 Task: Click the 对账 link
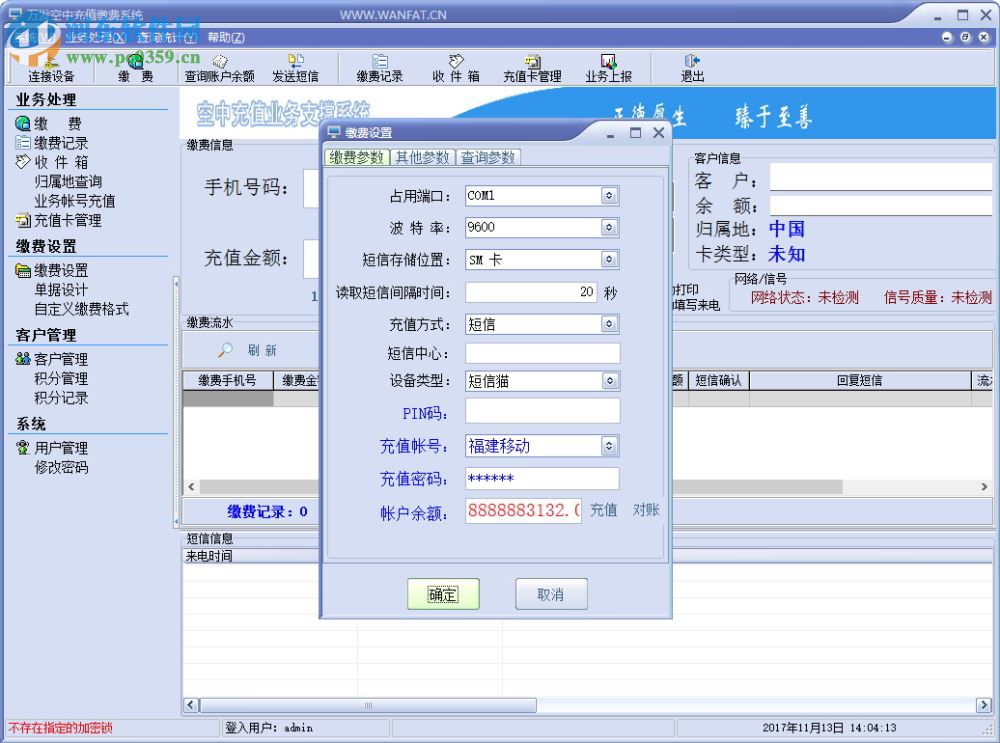click(x=646, y=510)
